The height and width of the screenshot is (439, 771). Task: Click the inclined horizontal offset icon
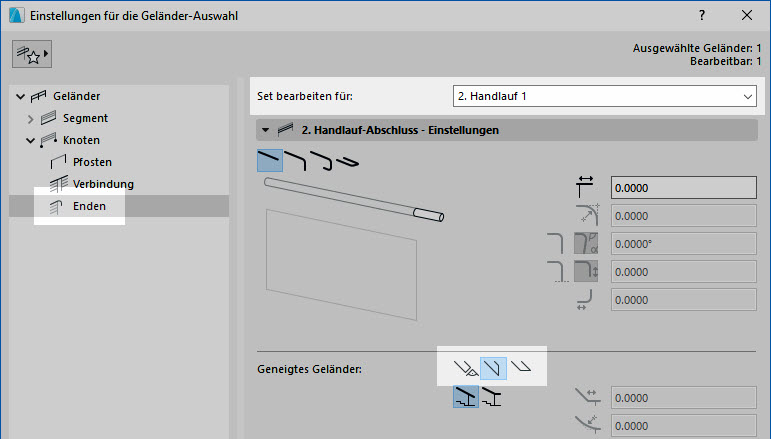coord(588,397)
